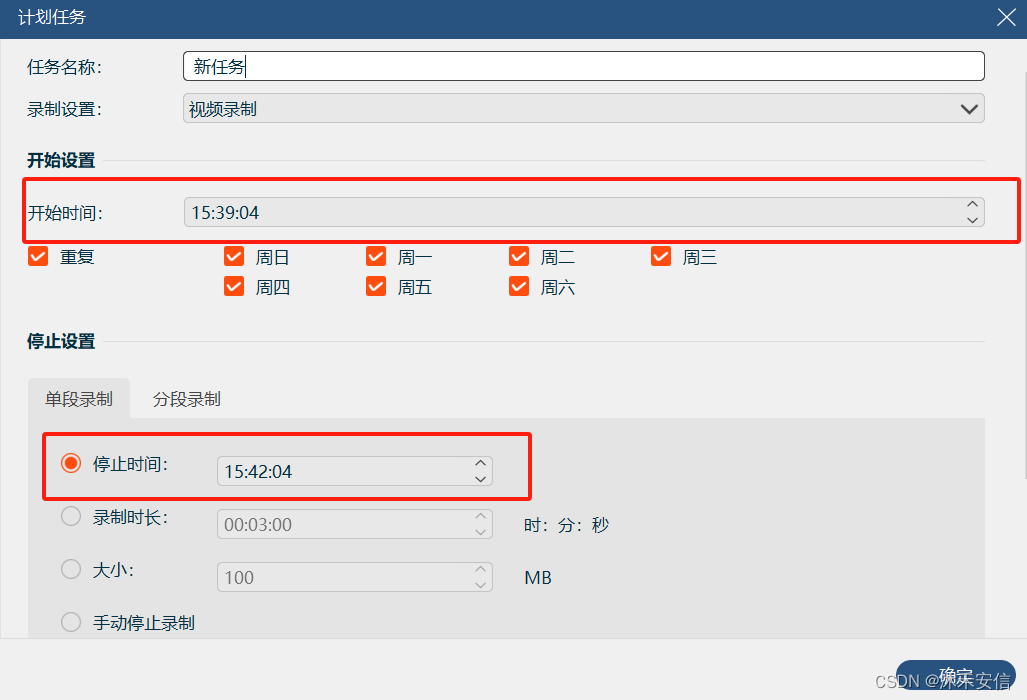This screenshot has height=700, width=1027.
Task: Toggle the 周六 checkbox
Action: tap(519, 286)
